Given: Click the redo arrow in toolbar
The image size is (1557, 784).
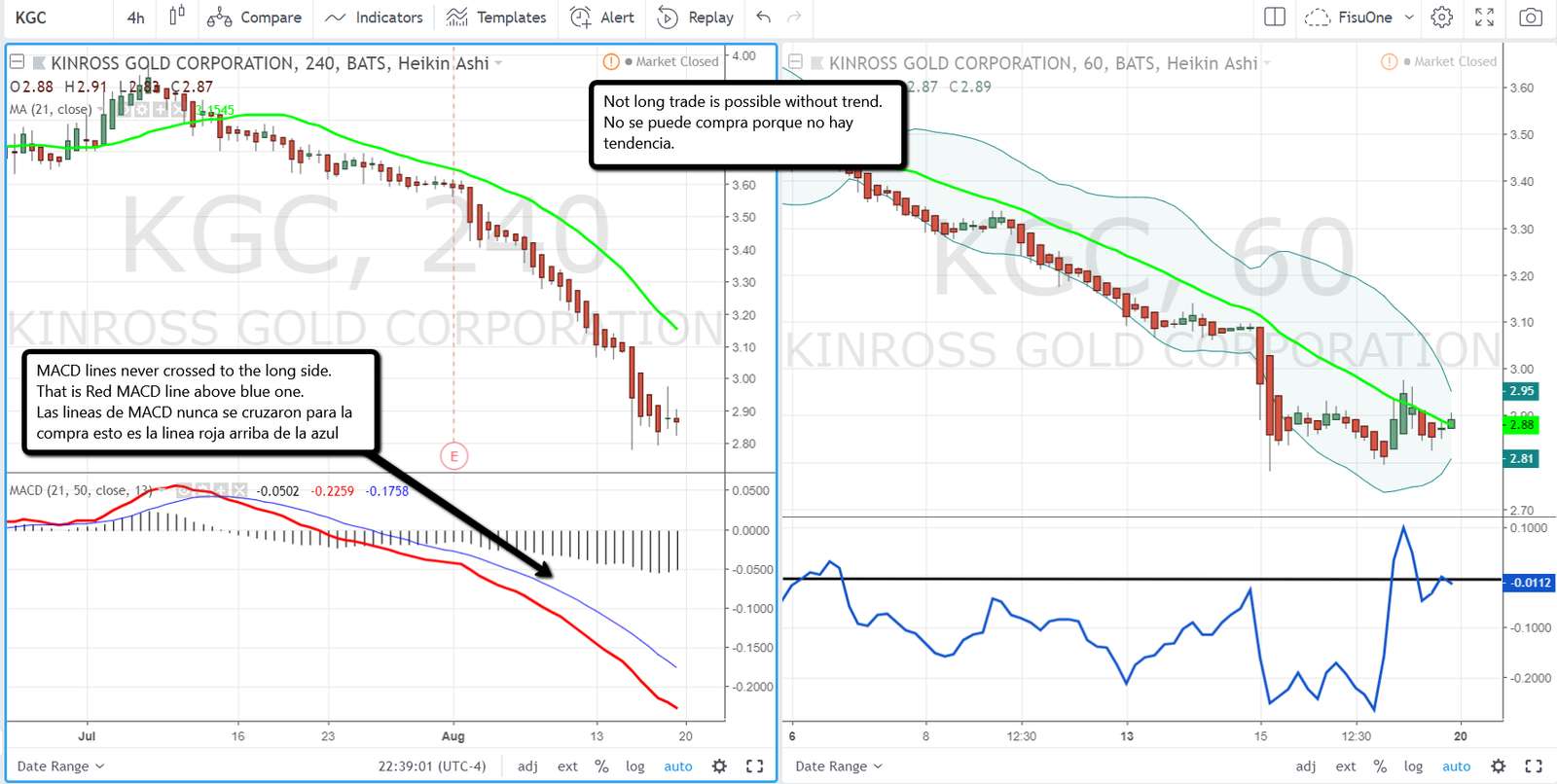Looking at the screenshot, I should coord(794,18).
